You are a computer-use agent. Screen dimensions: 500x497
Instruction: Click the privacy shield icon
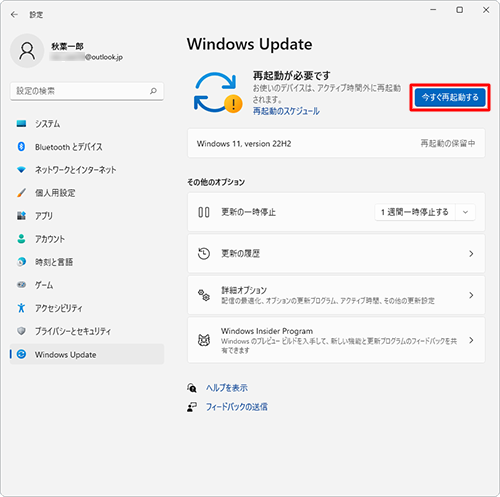(21, 331)
